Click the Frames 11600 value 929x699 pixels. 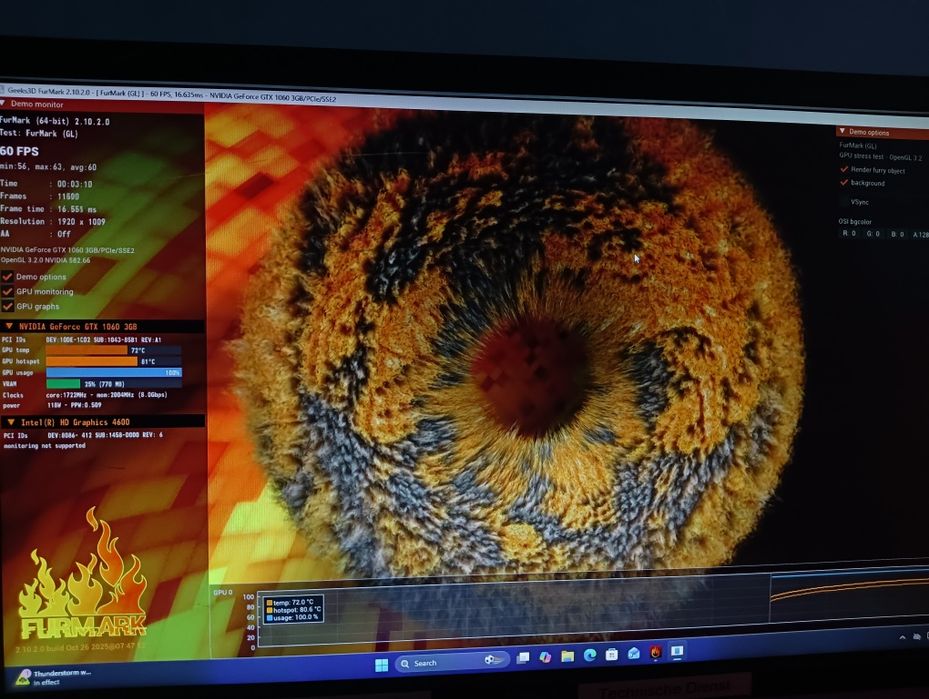pyautogui.click(x=68, y=197)
